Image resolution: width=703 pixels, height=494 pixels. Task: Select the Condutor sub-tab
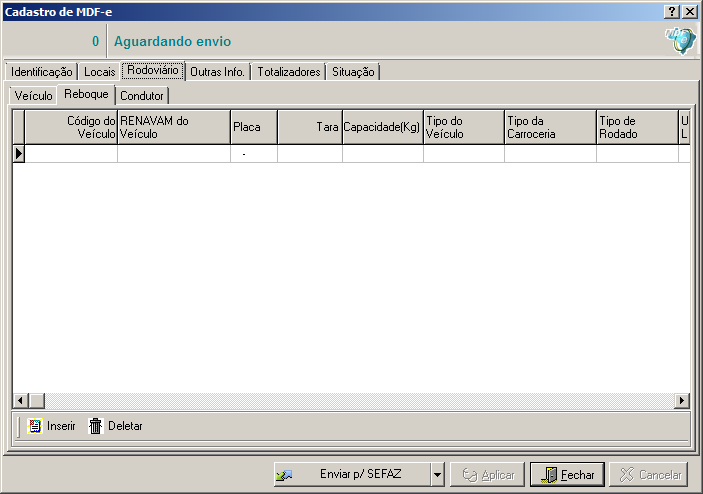pyautogui.click(x=142, y=96)
